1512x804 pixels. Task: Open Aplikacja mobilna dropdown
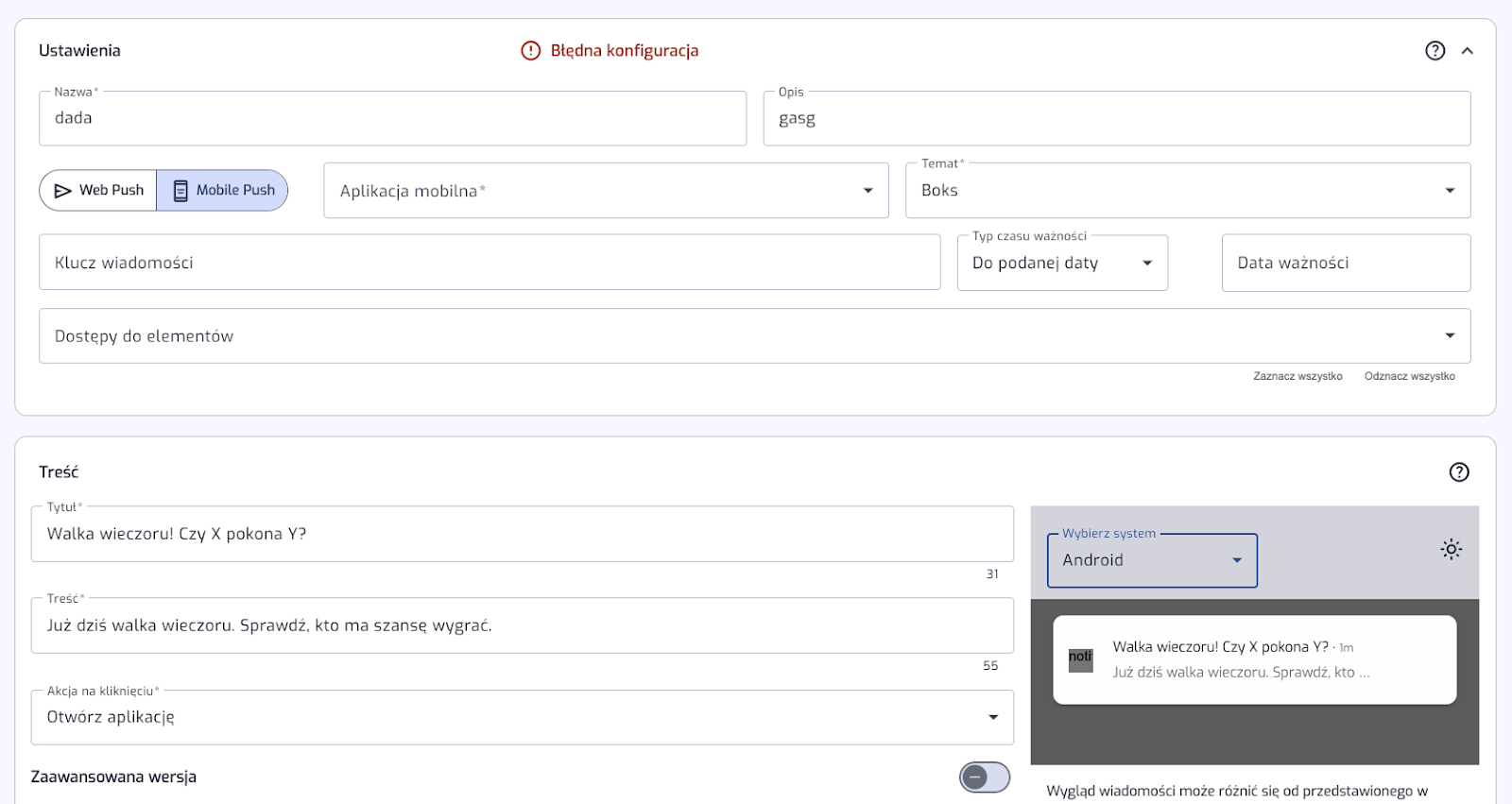[605, 191]
